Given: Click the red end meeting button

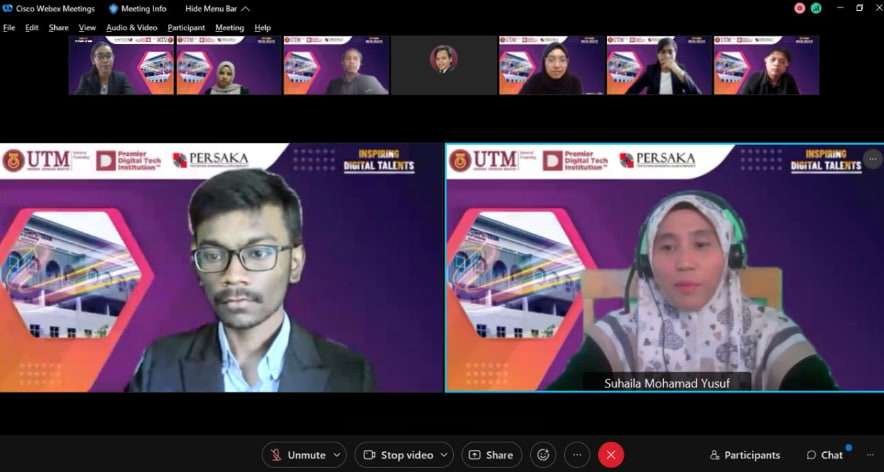Looking at the screenshot, I should (611, 455).
